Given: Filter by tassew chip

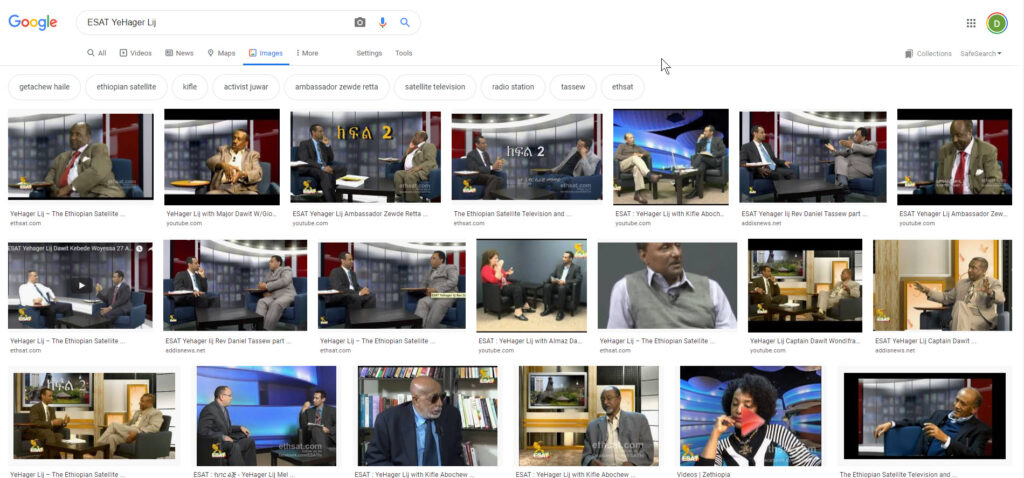Looking at the screenshot, I should [573, 87].
